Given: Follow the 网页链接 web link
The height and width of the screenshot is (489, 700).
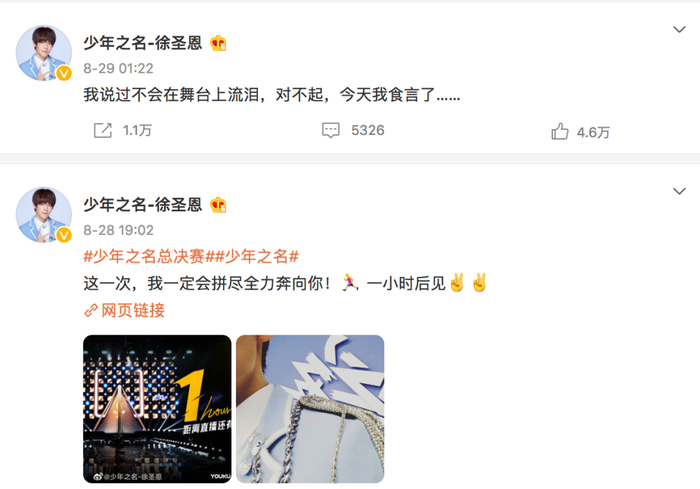Looking at the screenshot, I should pyautogui.click(x=133, y=310).
